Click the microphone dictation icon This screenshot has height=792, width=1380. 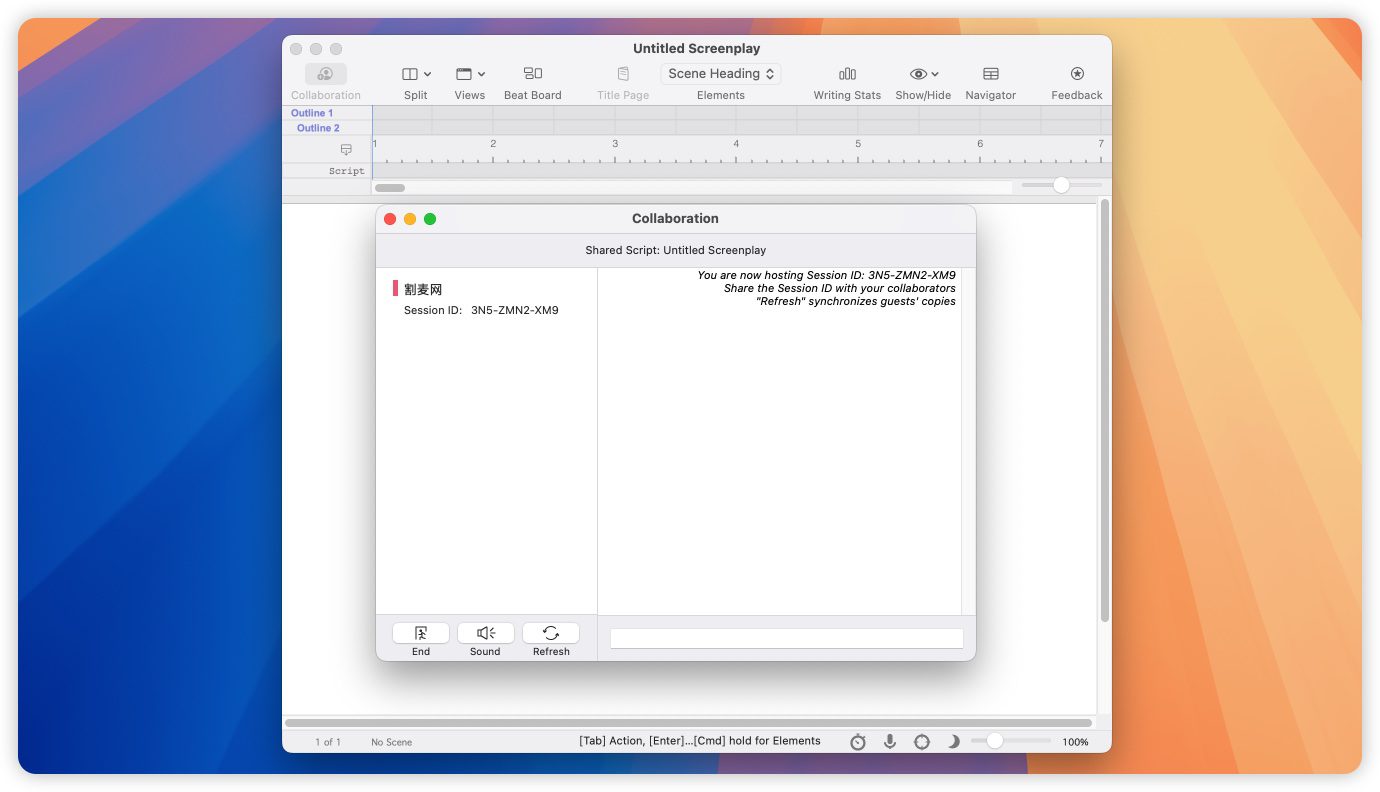pyautogui.click(x=889, y=742)
